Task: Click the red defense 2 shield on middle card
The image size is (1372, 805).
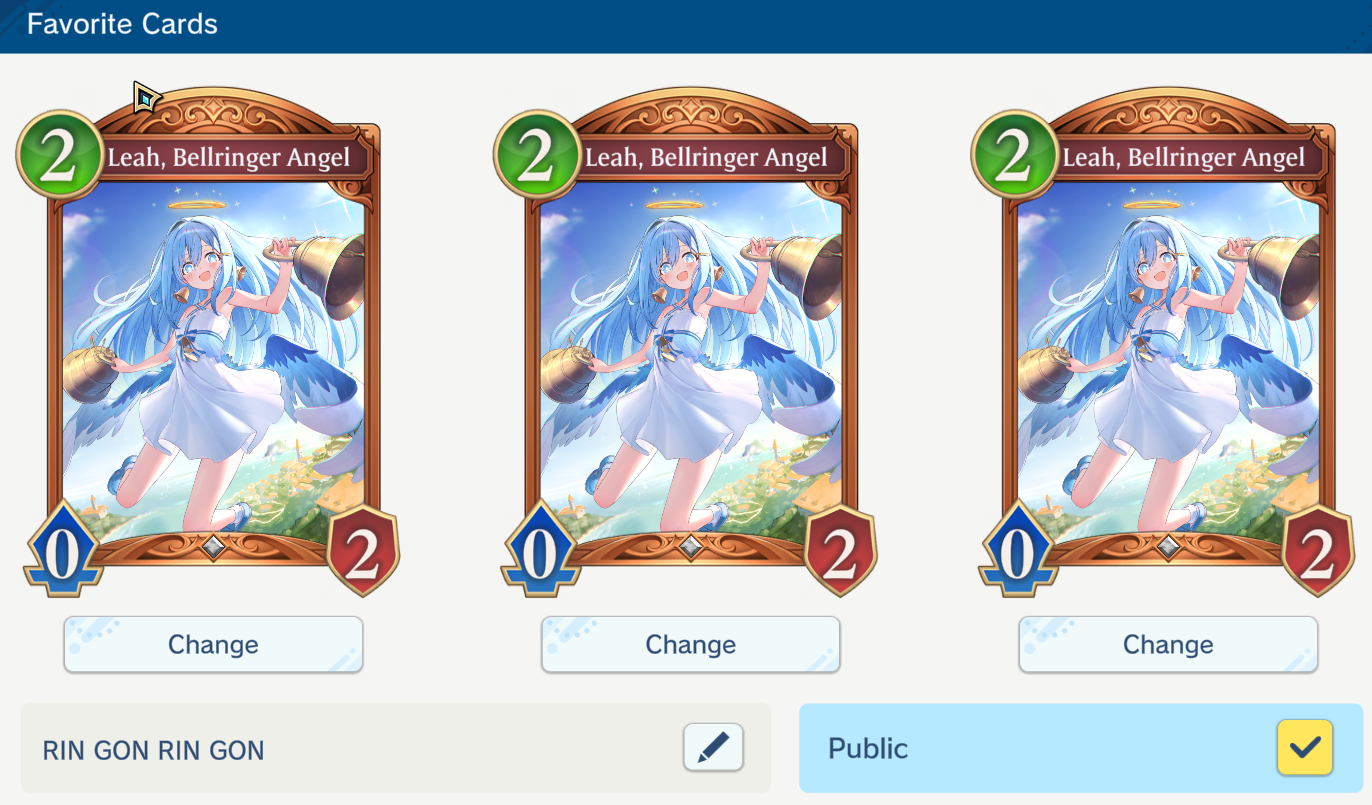Action: (841, 551)
